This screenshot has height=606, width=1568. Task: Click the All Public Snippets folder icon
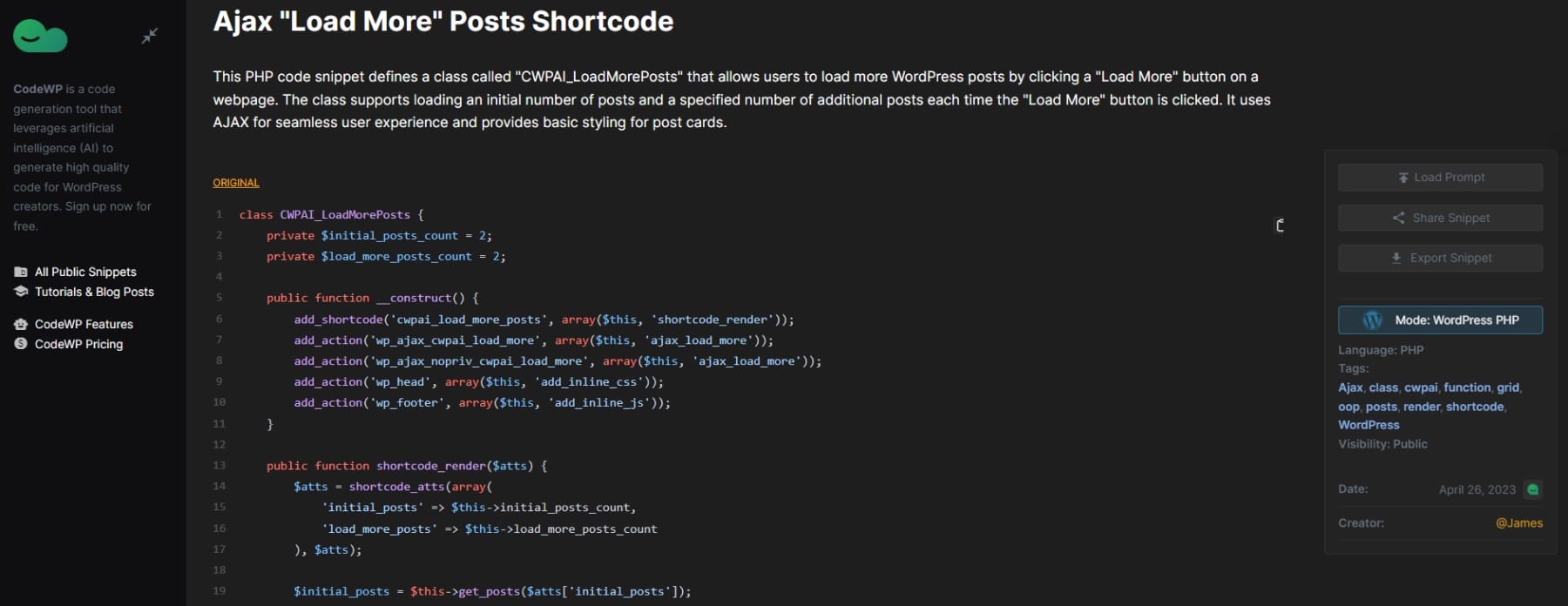(x=21, y=272)
